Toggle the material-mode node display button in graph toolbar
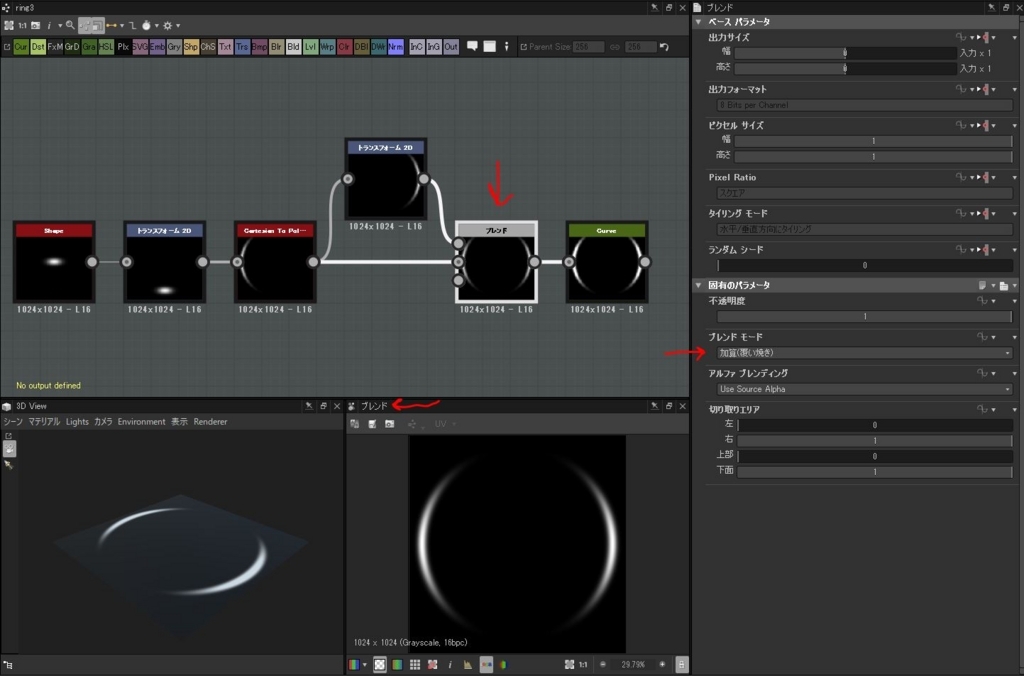Image resolution: width=1024 pixels, height=676 pixels. coord(85,25)
